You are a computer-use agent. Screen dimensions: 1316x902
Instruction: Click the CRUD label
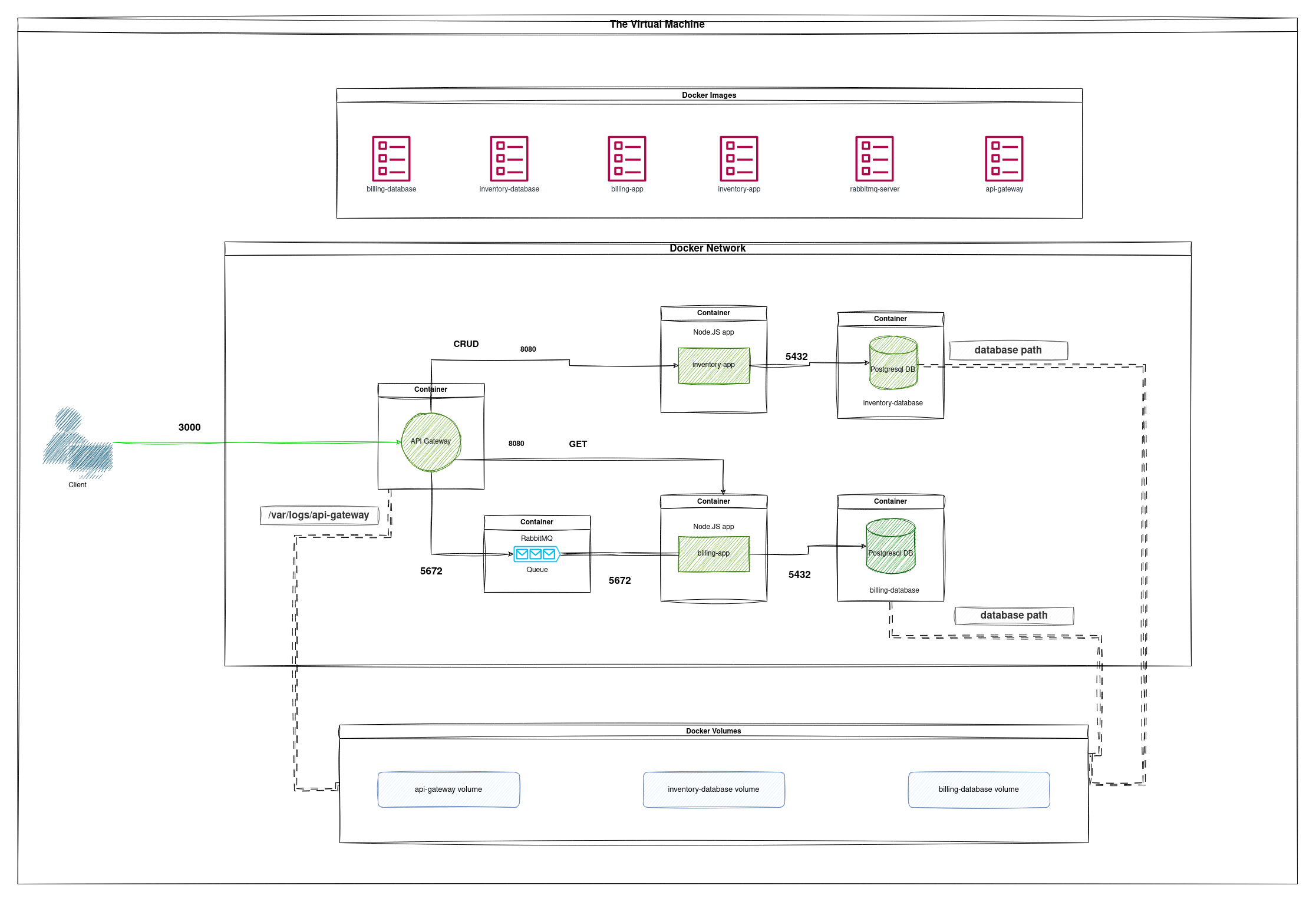[466, 344]
